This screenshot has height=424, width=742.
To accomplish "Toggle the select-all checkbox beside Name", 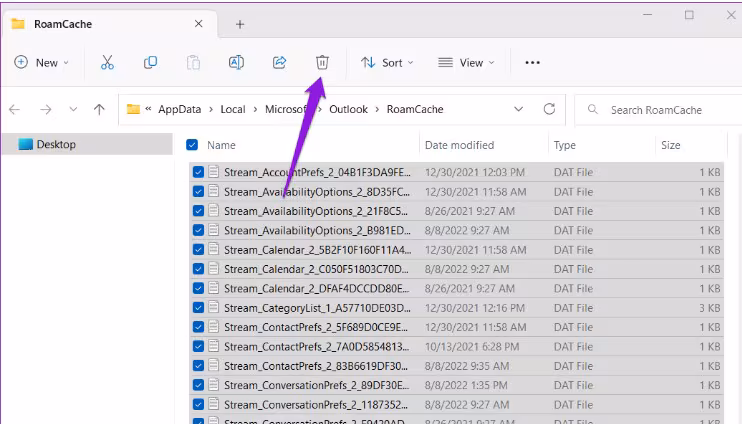I will tap(192, 145).
